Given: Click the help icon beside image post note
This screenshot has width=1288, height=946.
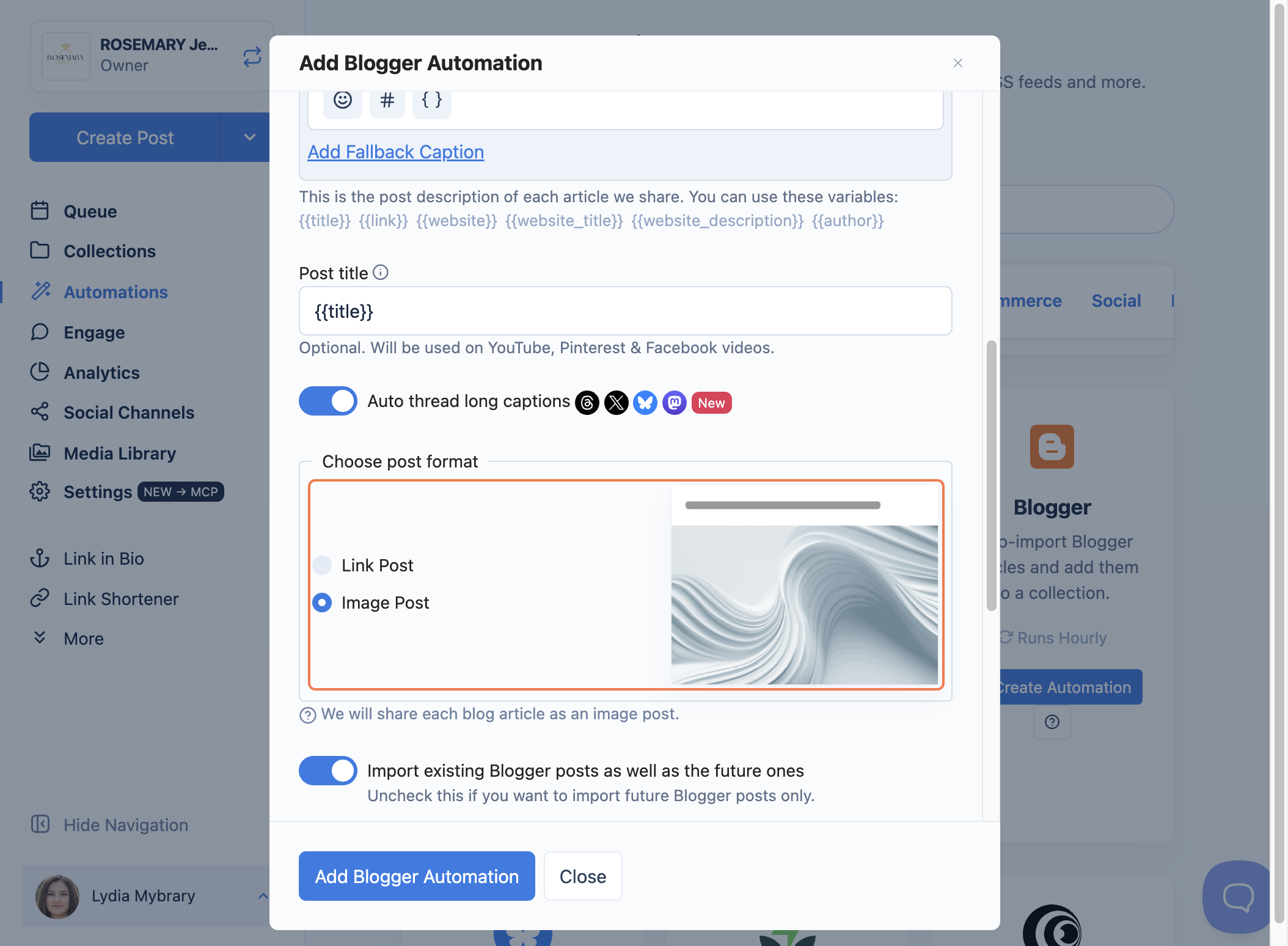Looking at the screenshot, I should tap(308, 714).
